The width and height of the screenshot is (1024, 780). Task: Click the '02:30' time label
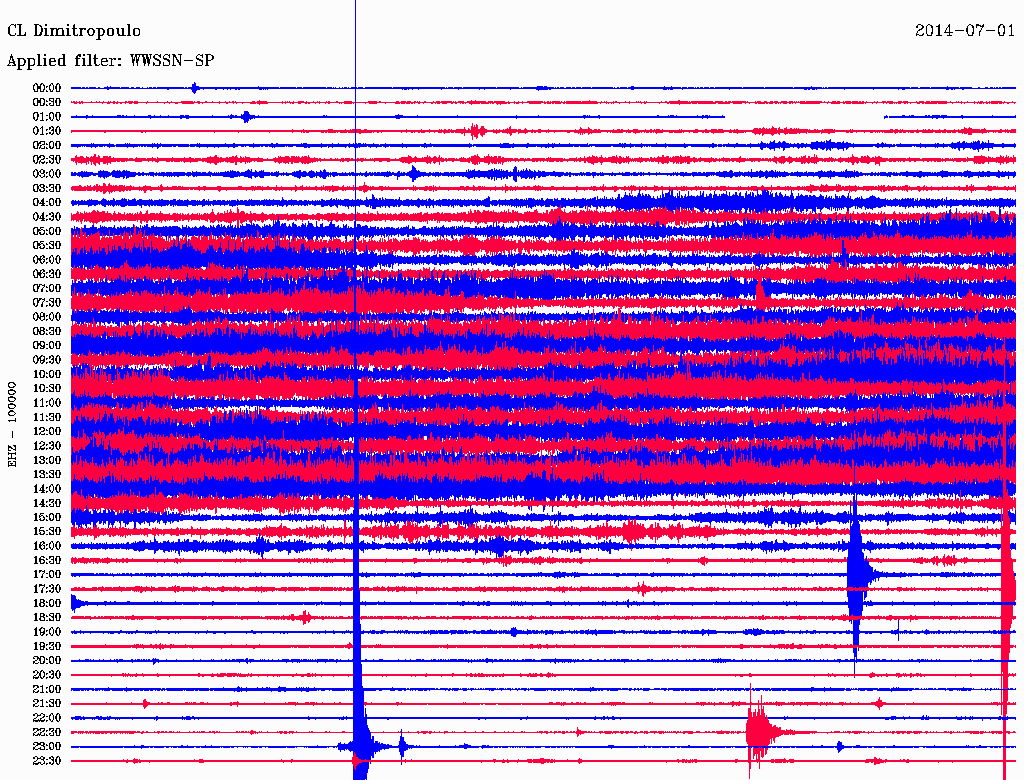(47, 159)
